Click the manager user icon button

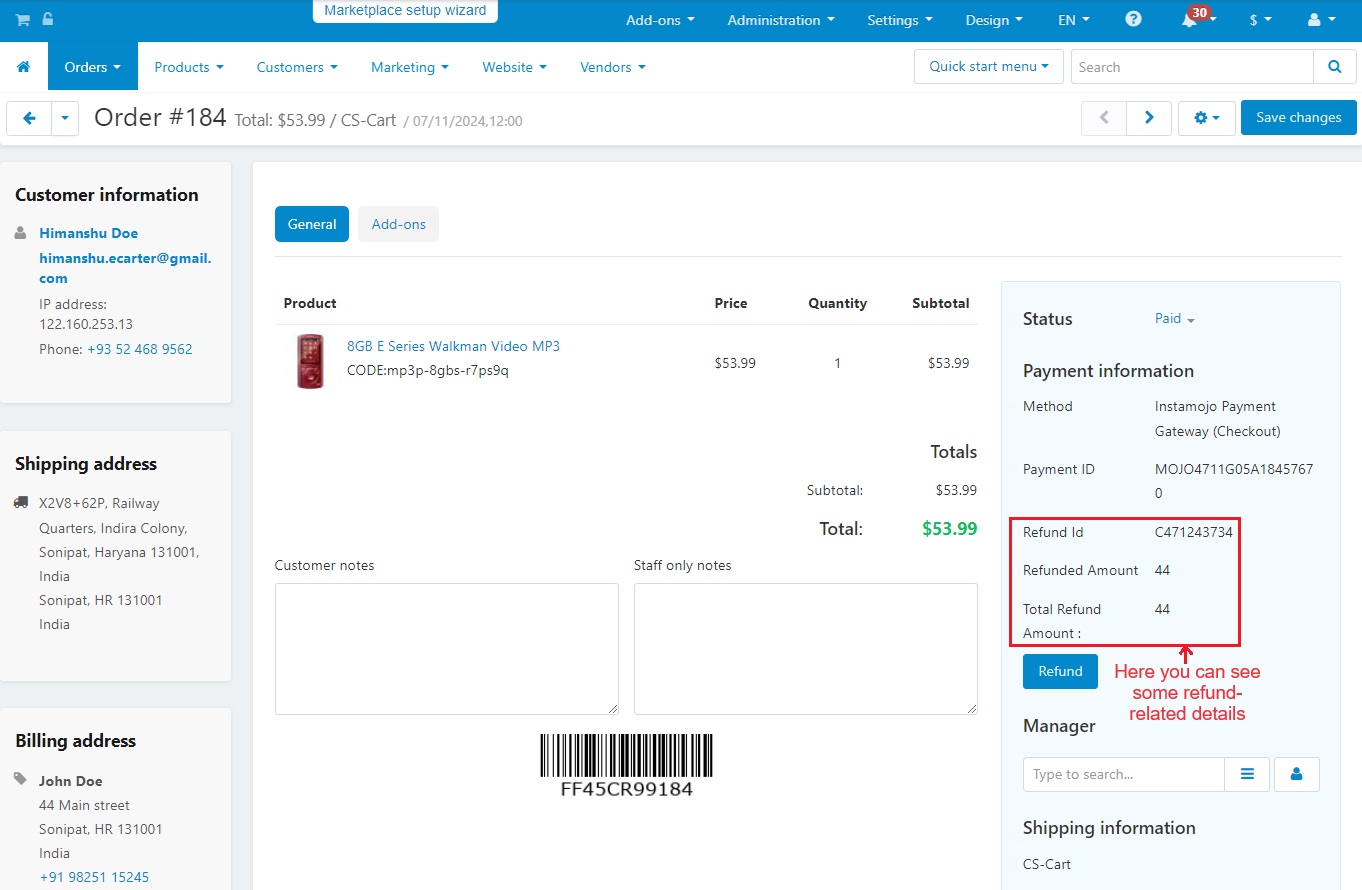coord(1297,774)
